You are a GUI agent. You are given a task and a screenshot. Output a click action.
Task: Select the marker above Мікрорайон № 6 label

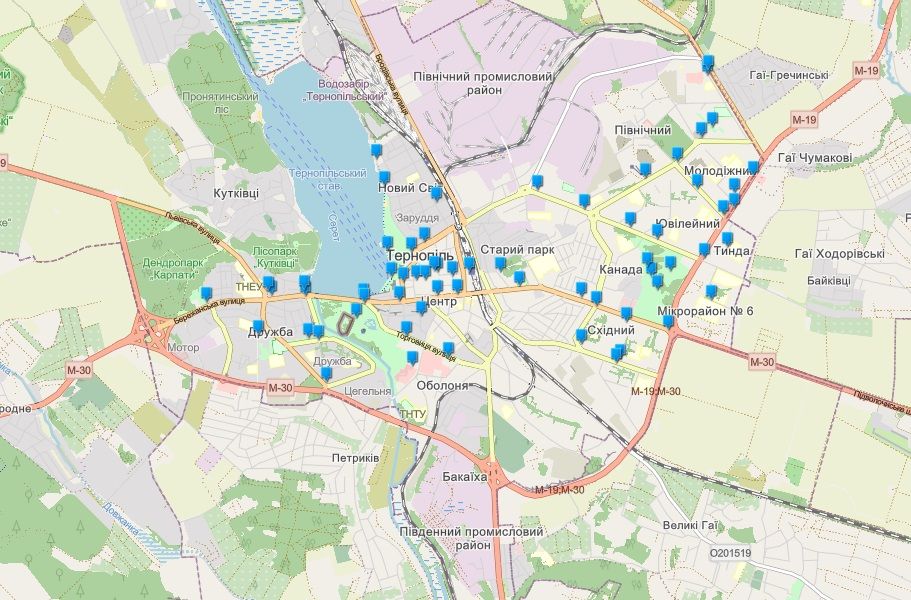711,292
